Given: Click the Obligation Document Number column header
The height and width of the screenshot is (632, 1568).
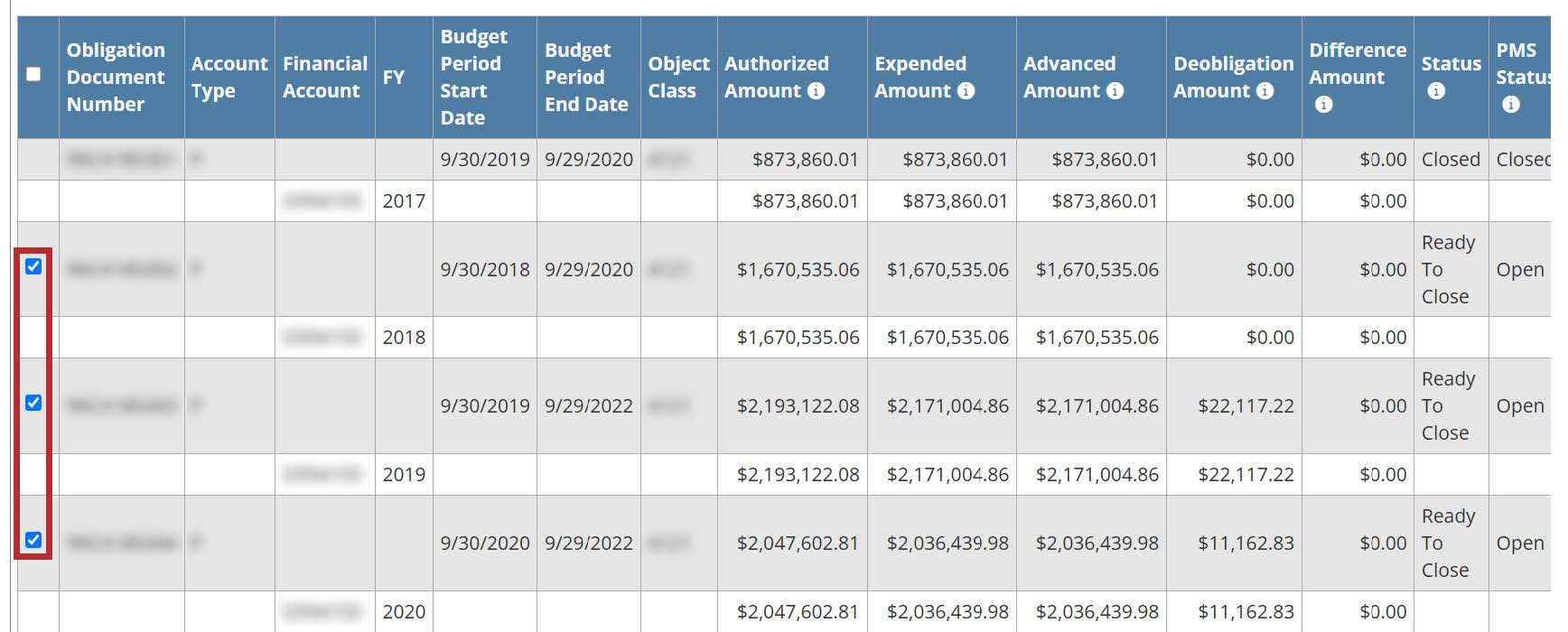Looking at the screenshot, I should (x=116, y=78).
